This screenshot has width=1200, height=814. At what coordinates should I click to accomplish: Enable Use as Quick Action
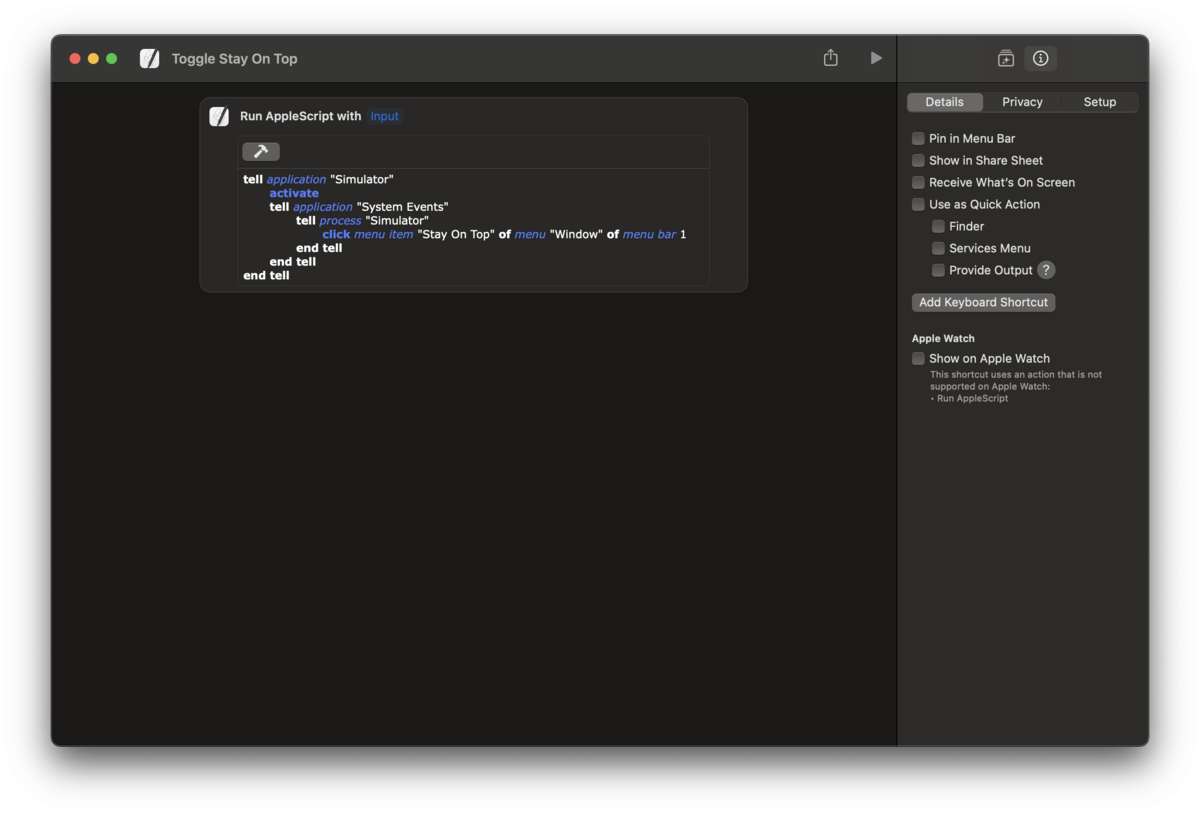(x=917, y=204)
